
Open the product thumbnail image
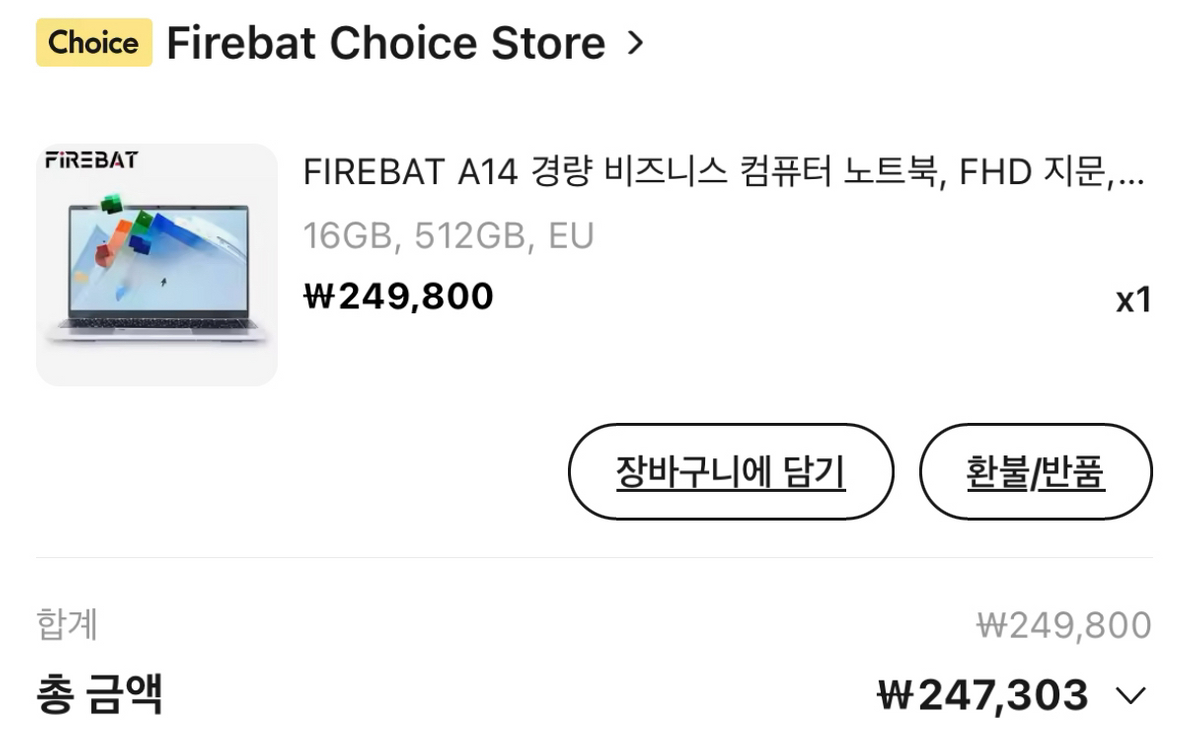click(x=156, y=263)
